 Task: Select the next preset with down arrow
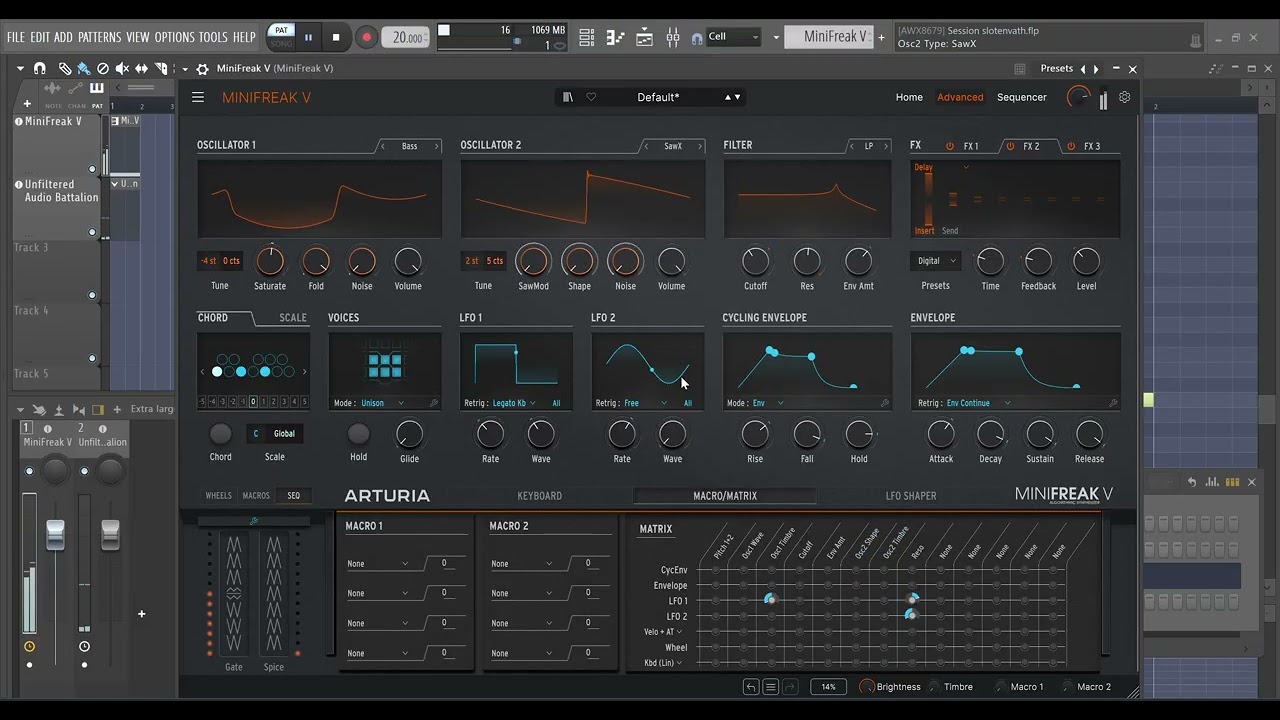[738, 97]
